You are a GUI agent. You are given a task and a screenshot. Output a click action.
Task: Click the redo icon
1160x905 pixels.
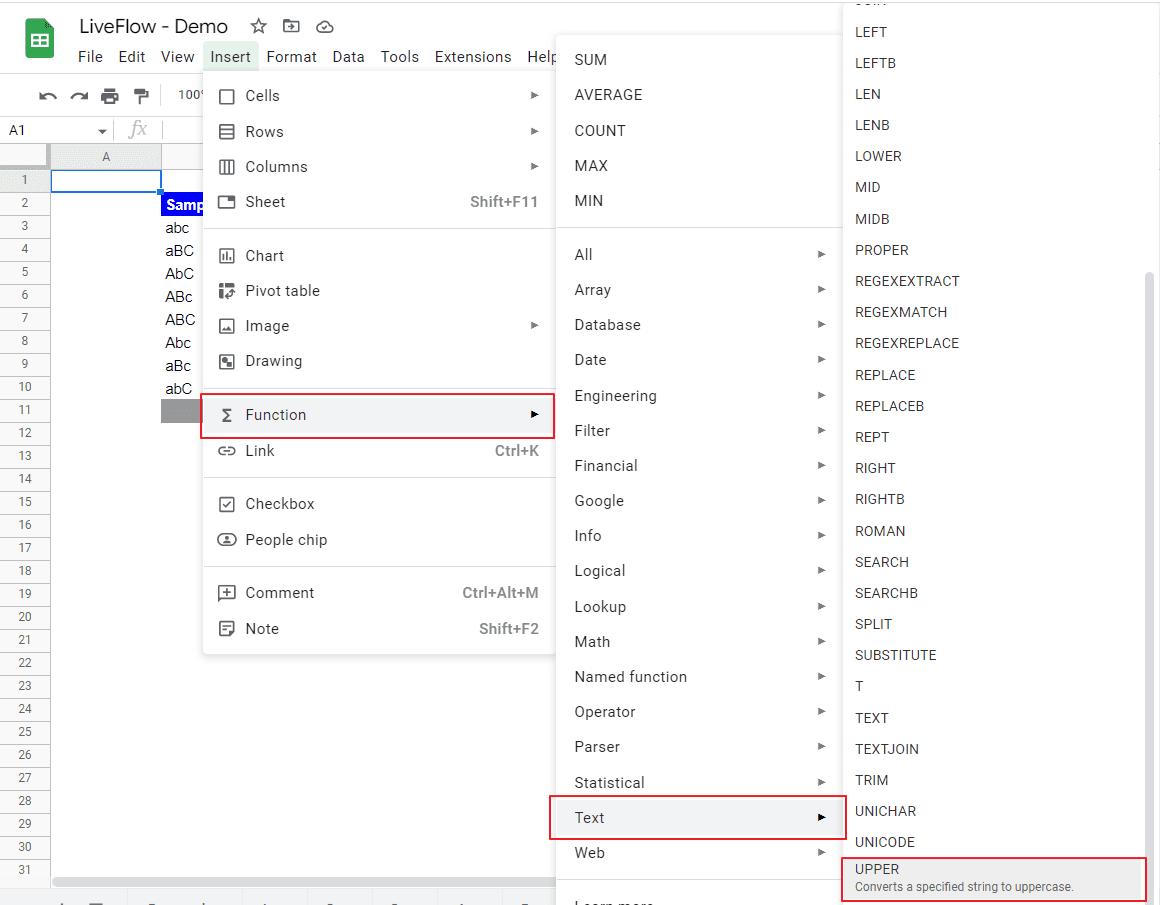pyautogui.click(x=79, y=95)
